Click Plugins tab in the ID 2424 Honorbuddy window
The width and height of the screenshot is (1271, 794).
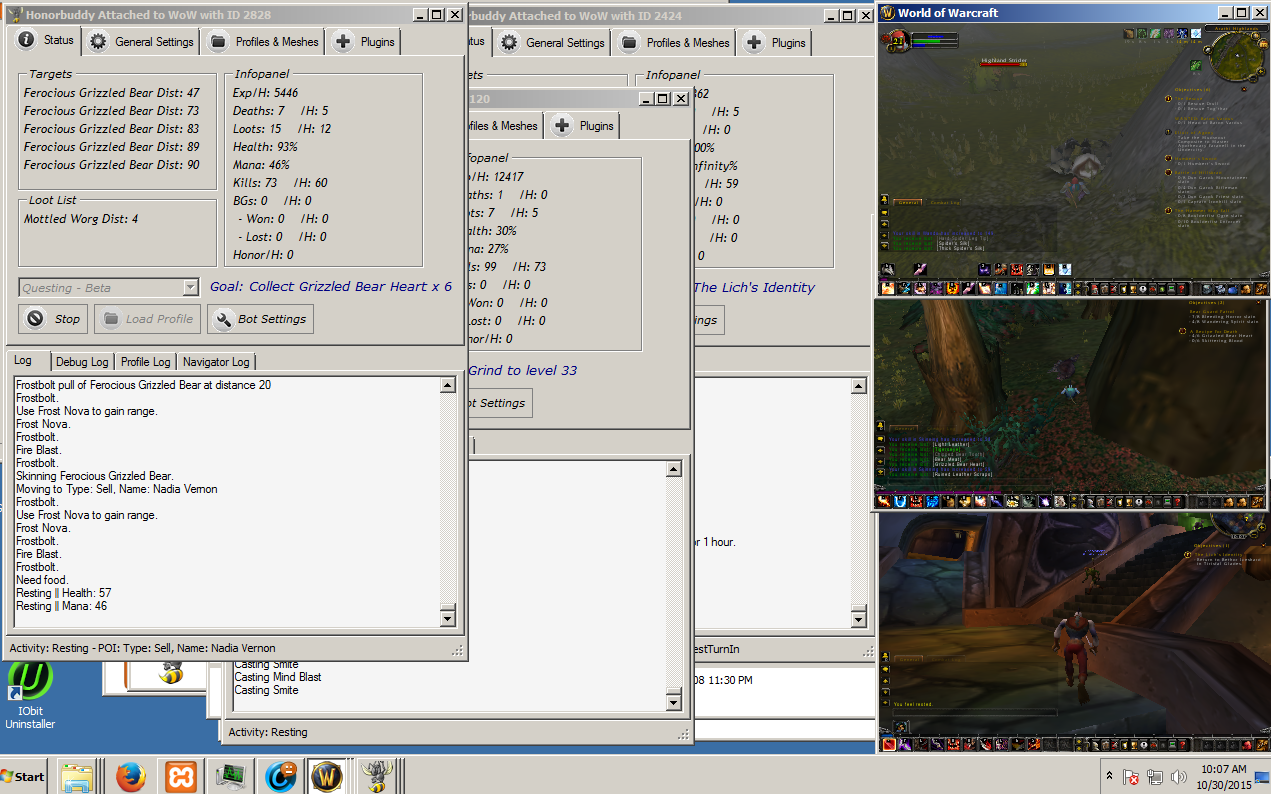(x=776, y=43)
